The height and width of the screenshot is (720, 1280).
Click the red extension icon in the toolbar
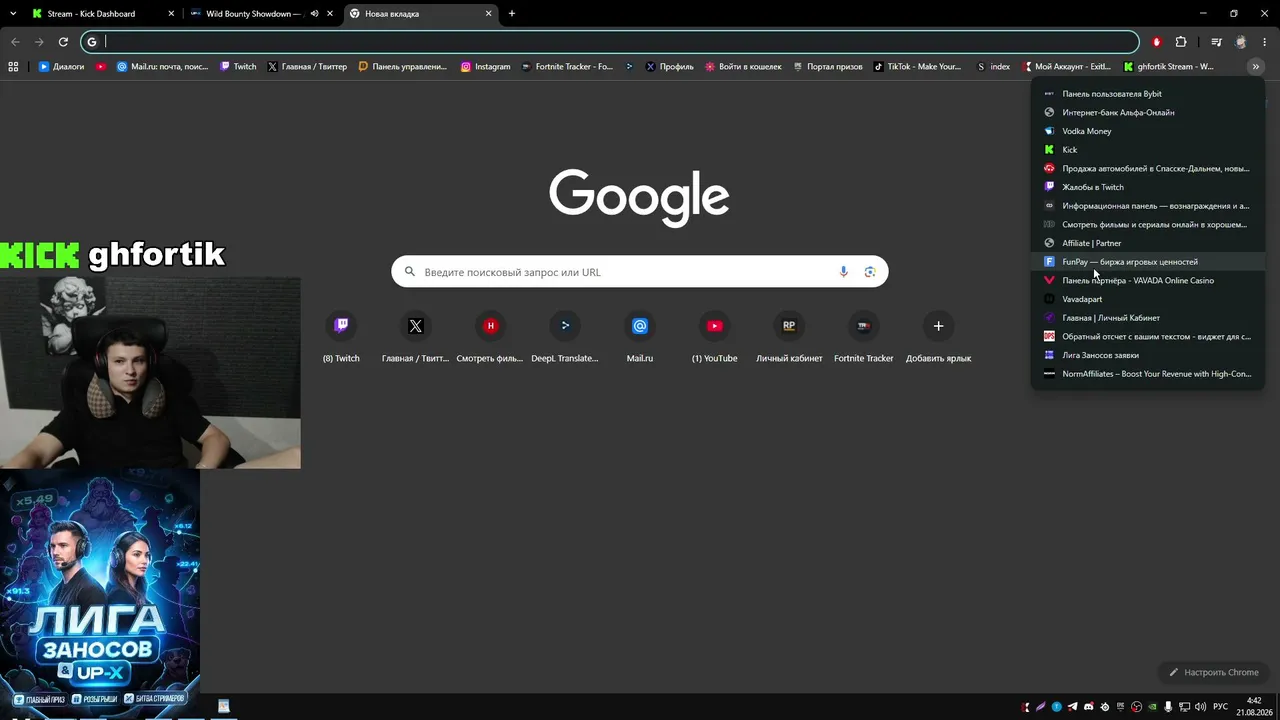[x=1157, y=42]
